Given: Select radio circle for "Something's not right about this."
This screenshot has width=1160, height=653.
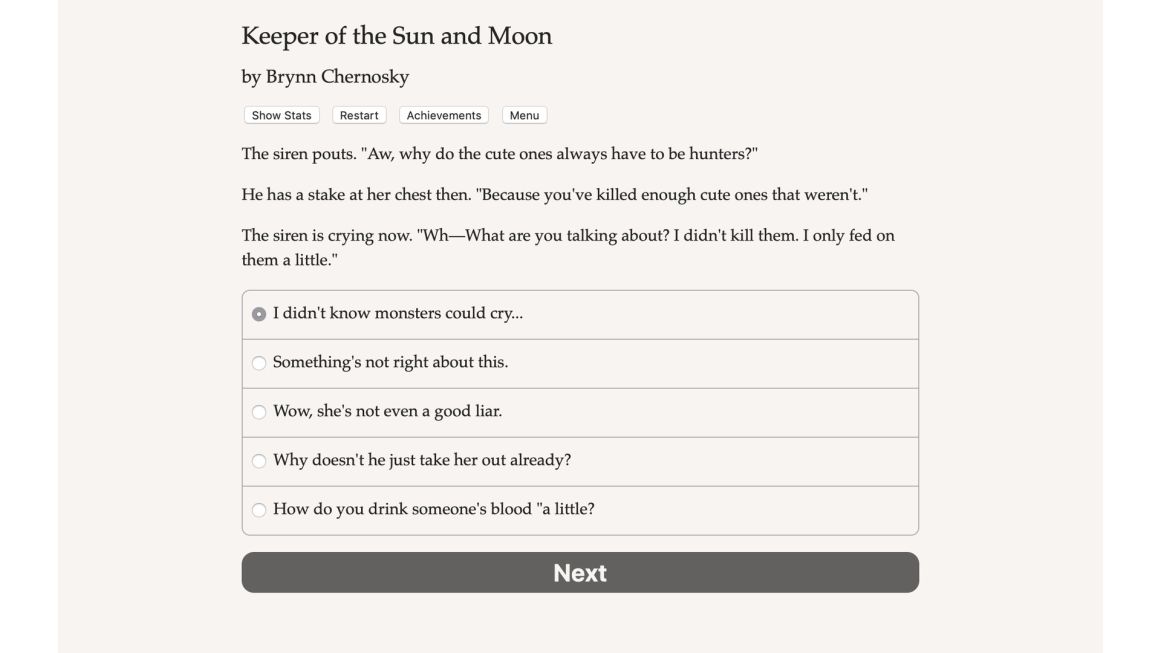Looking at the screenshot, I should click(259, 363).
